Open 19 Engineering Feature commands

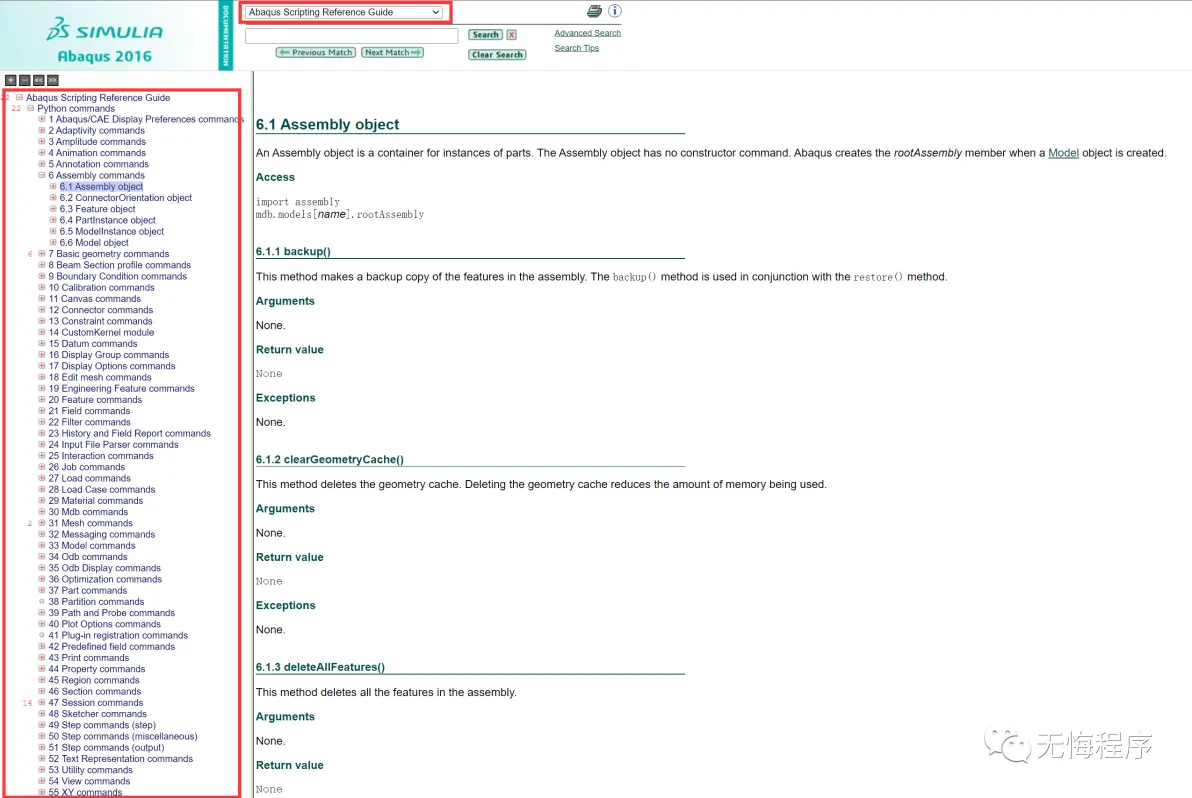(122, 388)
